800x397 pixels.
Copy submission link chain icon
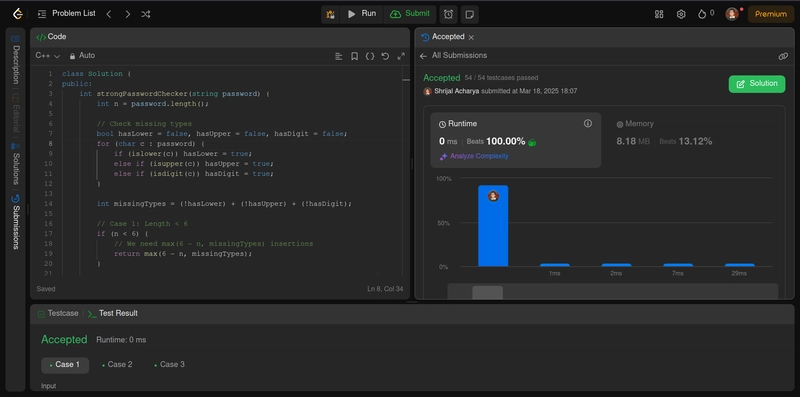783,56
